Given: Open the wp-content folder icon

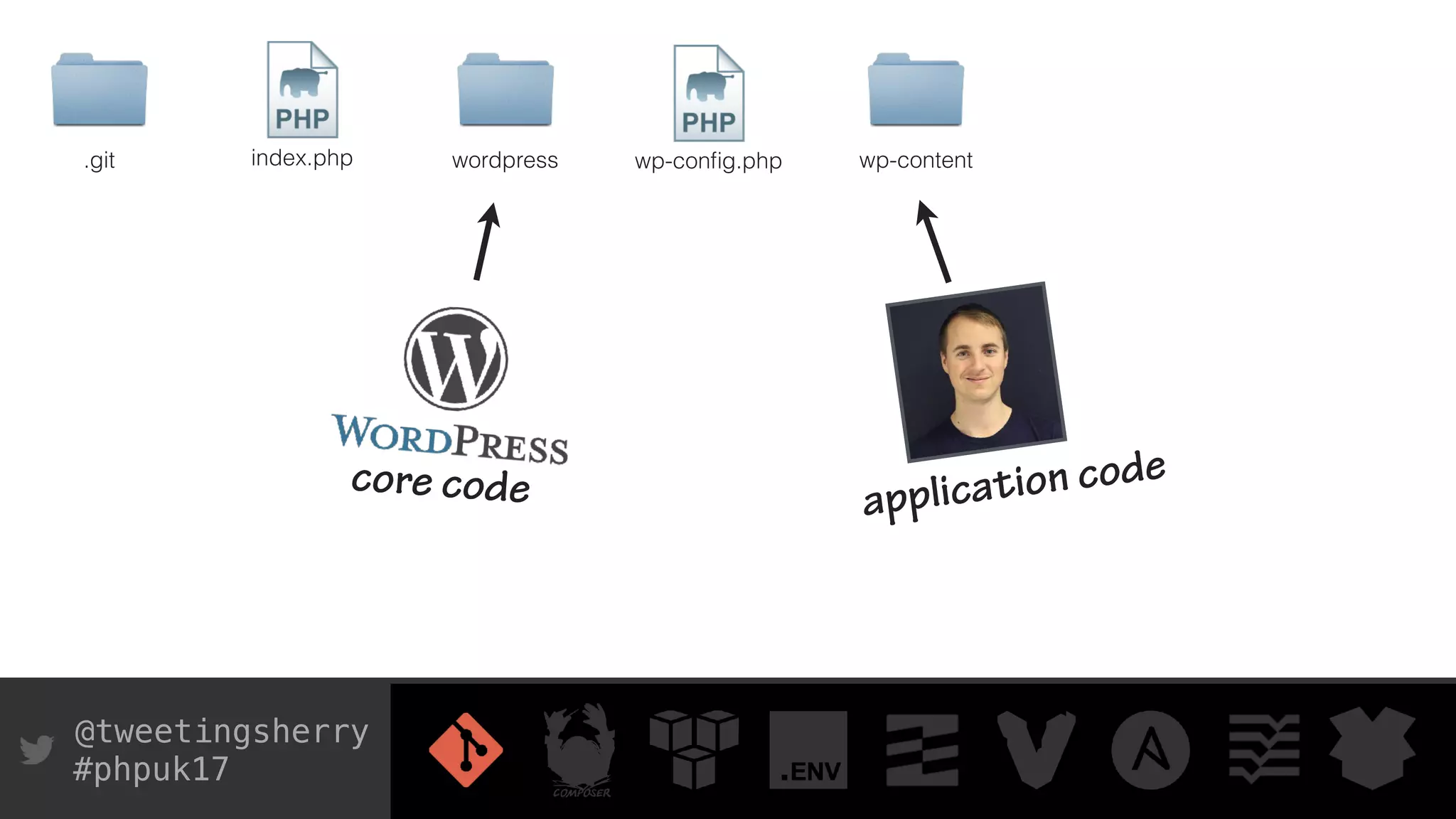Looking at the screenshot, I should pyautogui.click(x=916, y=90).
